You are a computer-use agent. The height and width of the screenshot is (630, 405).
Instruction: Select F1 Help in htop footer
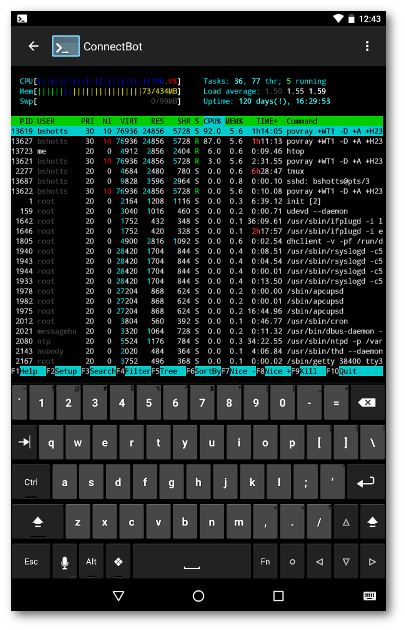[x=29, y=371]
